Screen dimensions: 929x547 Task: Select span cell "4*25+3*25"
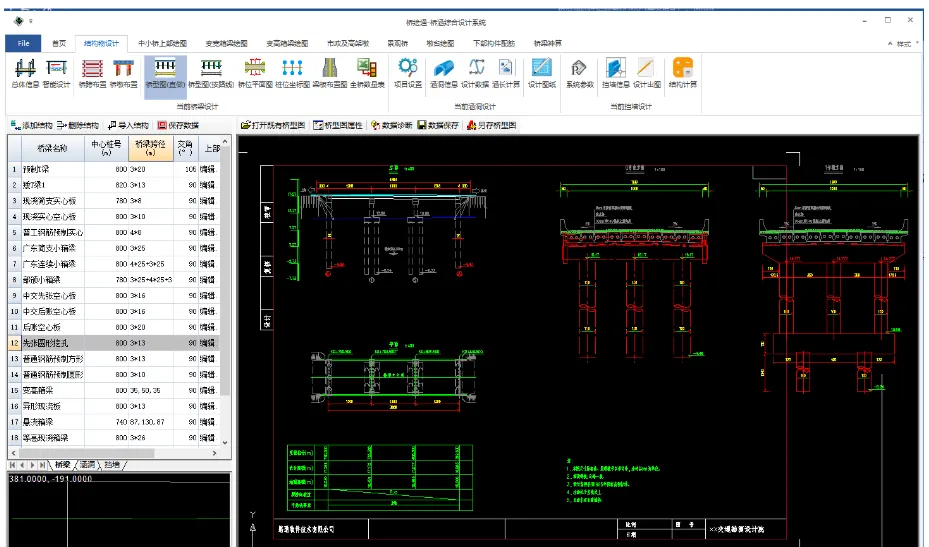point(150,264)
